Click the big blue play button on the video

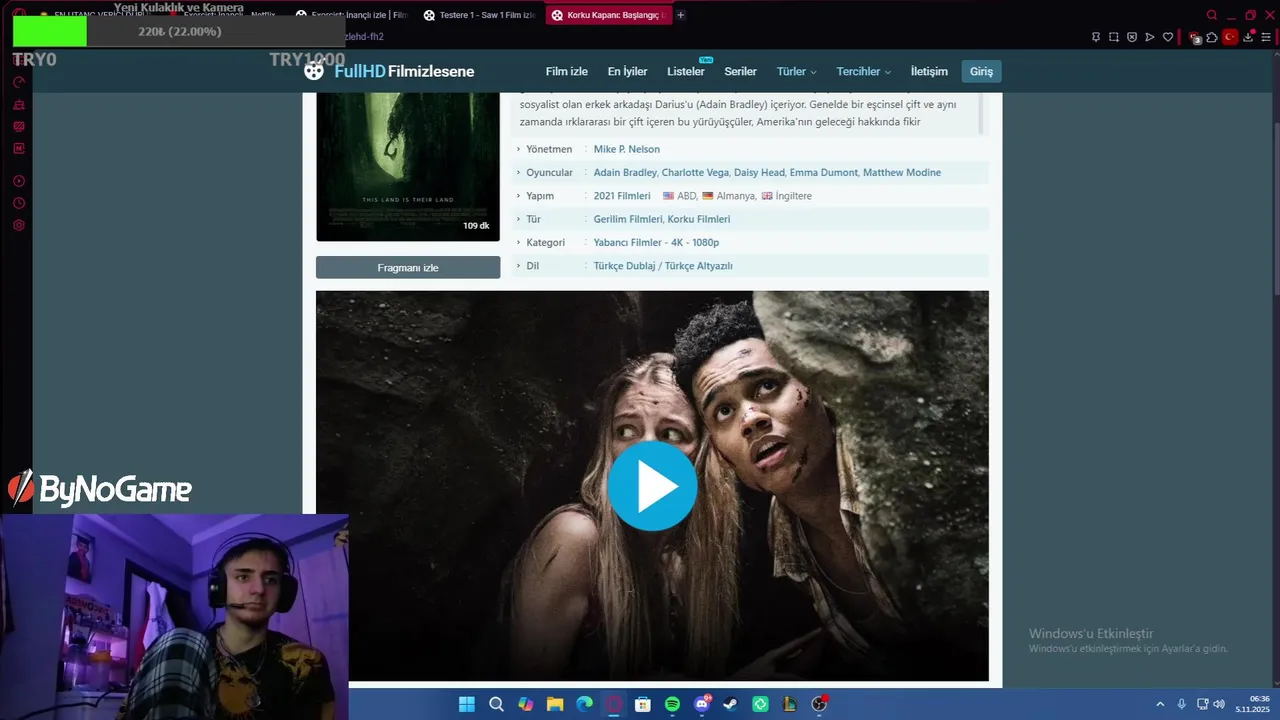click(x=652, y=486)
